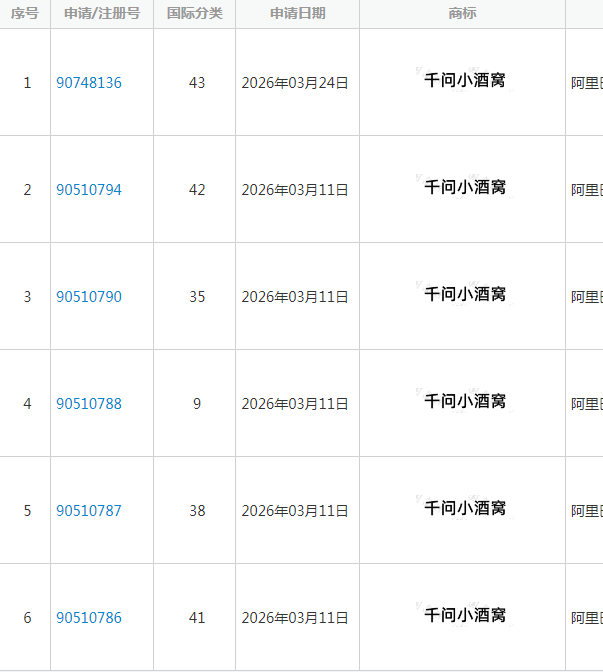Click sequence number 2 cell
Viewport: 603px width, 672px height.
click(x=27, y=190)
